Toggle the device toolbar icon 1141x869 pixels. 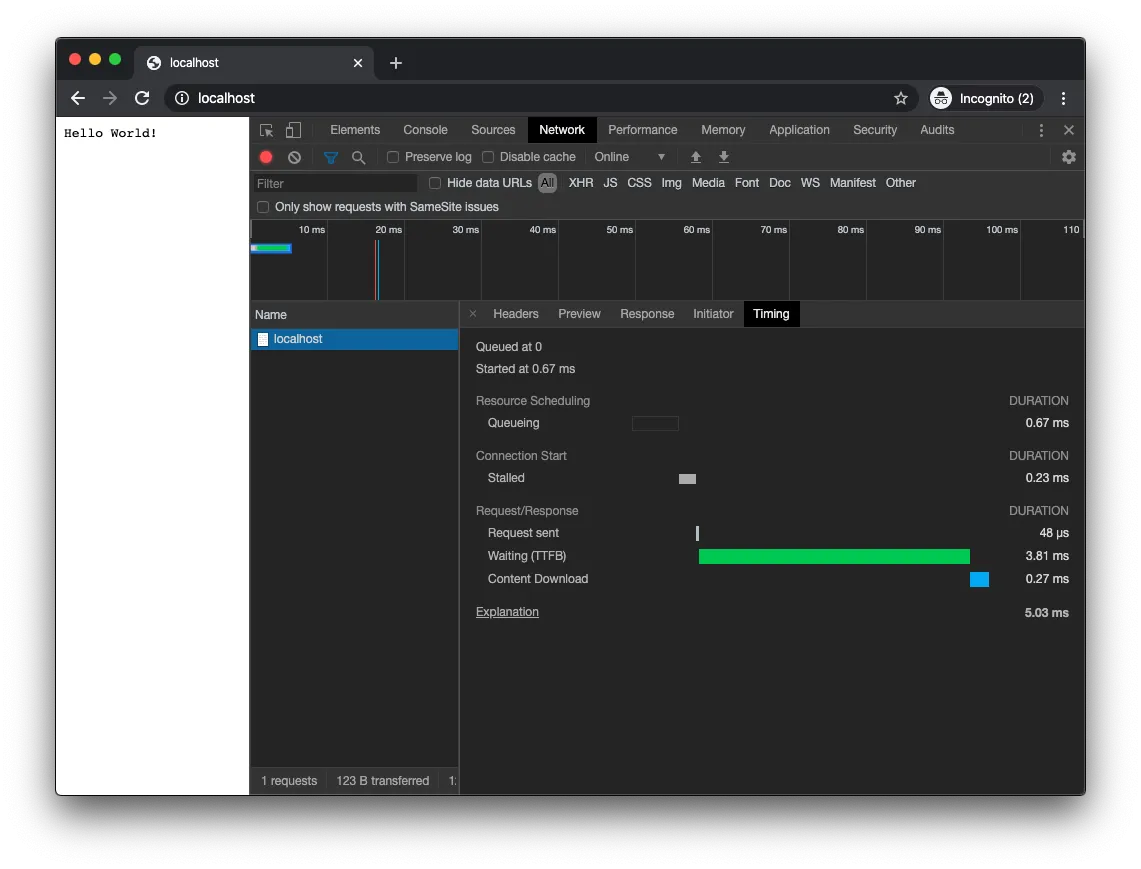pyautogui.click(x=293, y=130)
